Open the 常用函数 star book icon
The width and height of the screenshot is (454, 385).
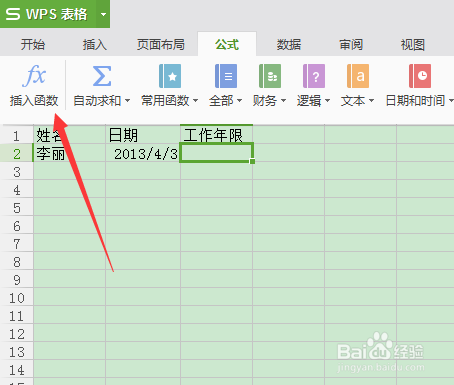click(170, 76)
